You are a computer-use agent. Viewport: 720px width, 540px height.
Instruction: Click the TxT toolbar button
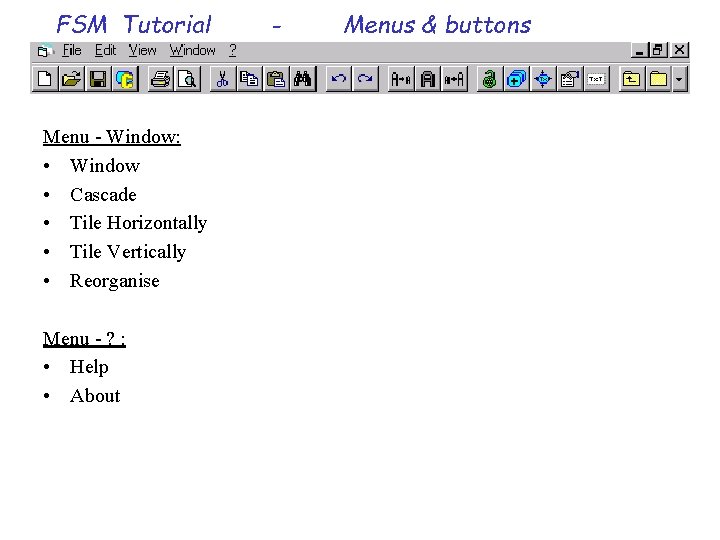point(596,79)
